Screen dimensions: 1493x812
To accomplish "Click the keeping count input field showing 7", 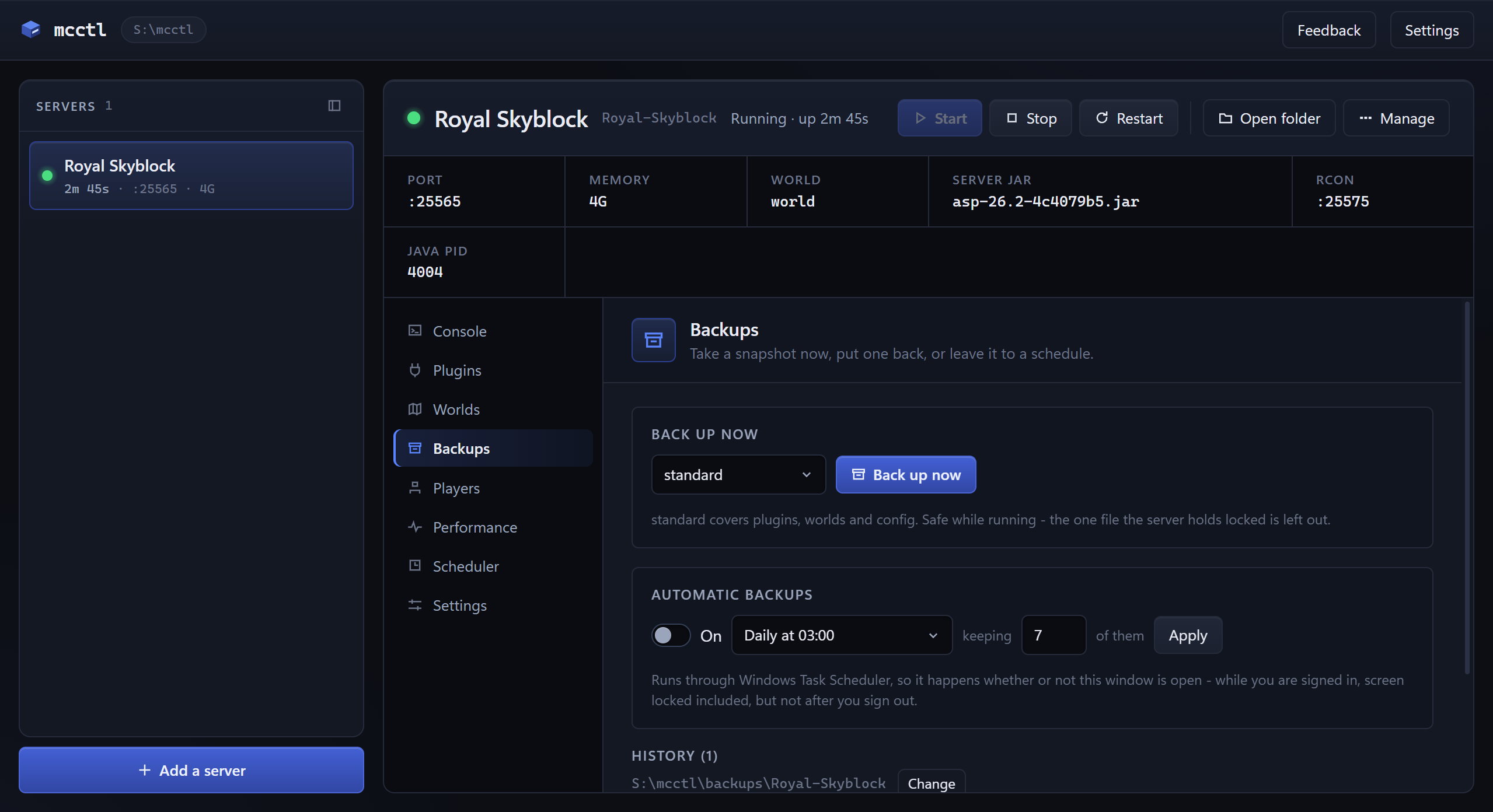I will click(x=1054, y=635).
